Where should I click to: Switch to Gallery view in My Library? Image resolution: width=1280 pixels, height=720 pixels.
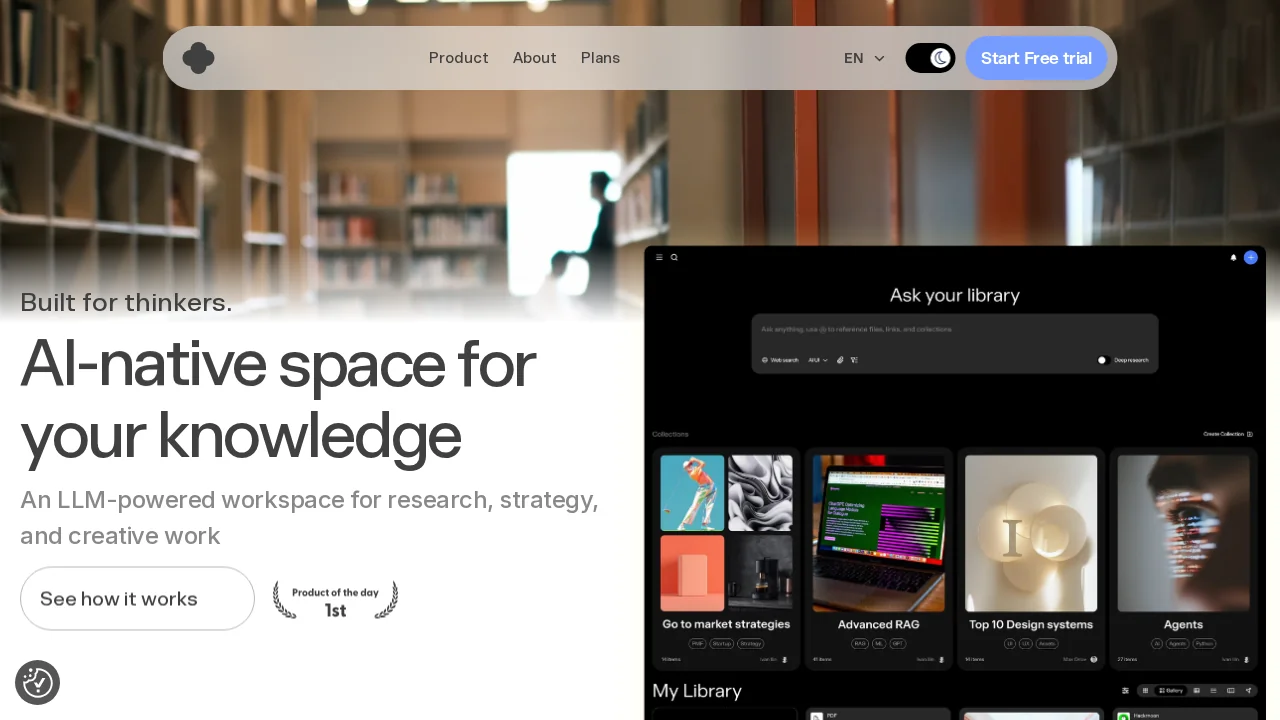point(1170,691)
